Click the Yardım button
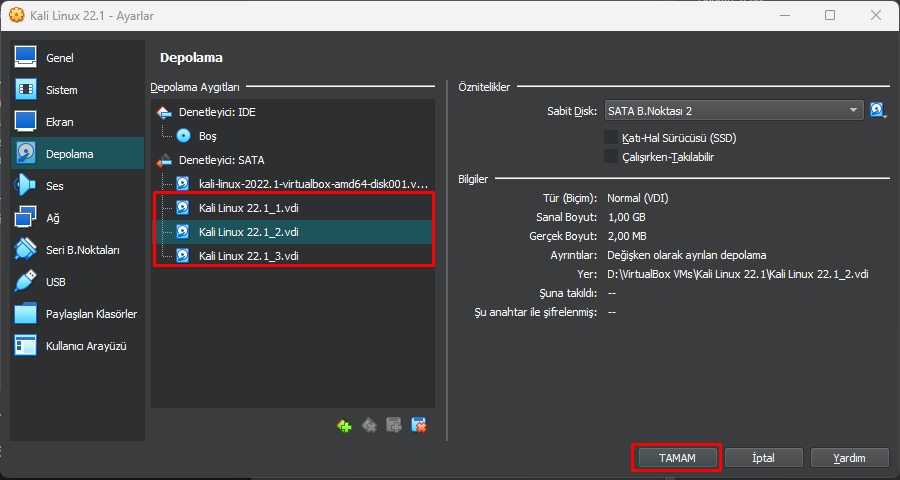Screen dimensions: 900x480 [849, 458]
